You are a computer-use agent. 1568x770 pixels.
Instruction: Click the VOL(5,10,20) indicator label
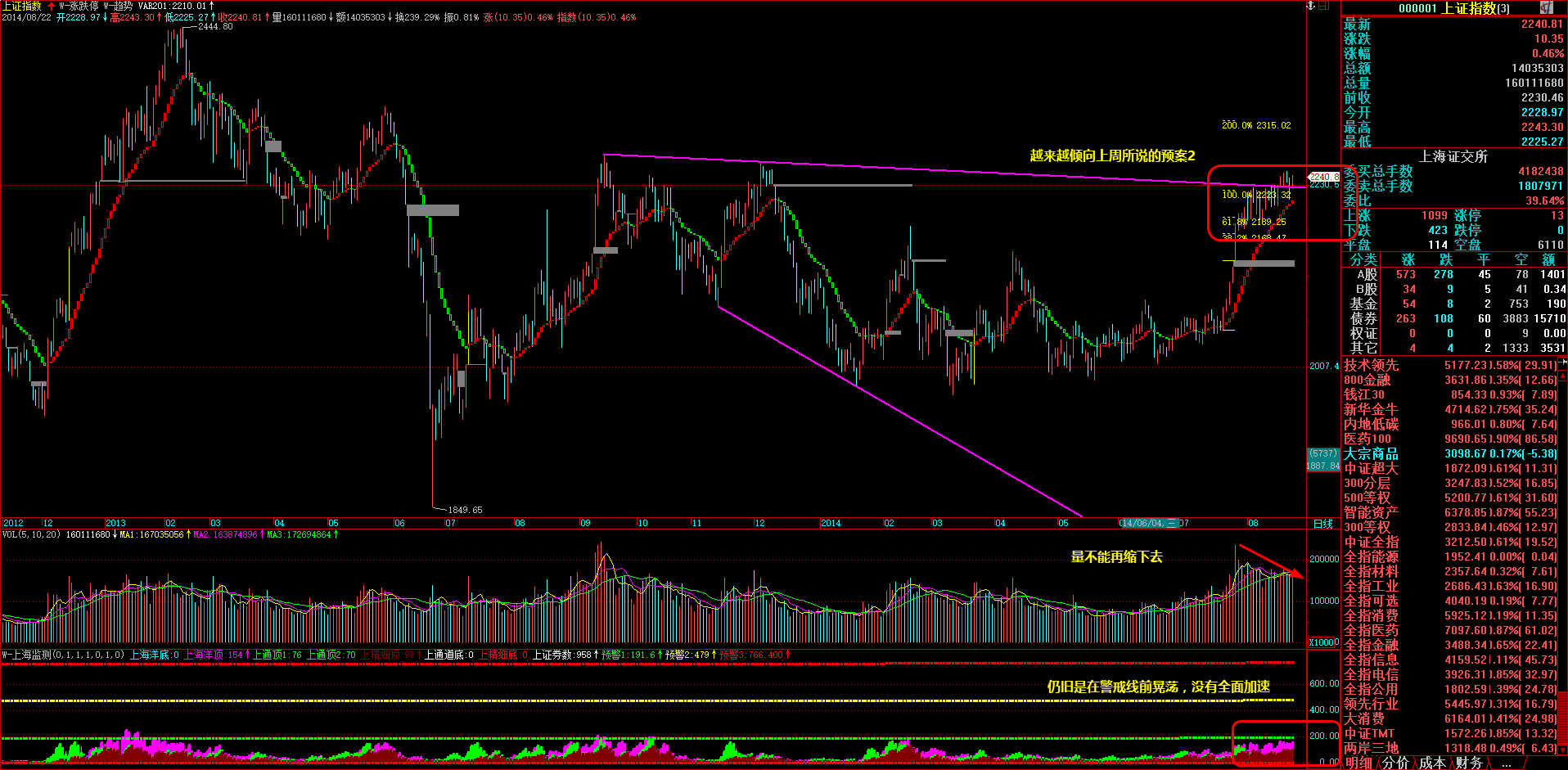[x=31, y=534]
